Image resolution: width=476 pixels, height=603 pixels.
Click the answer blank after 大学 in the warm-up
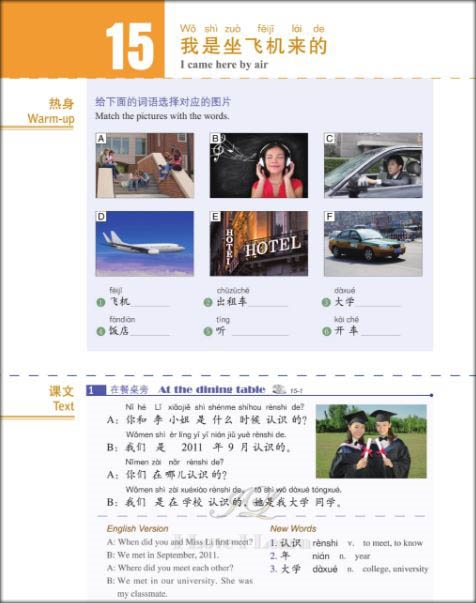378,302
